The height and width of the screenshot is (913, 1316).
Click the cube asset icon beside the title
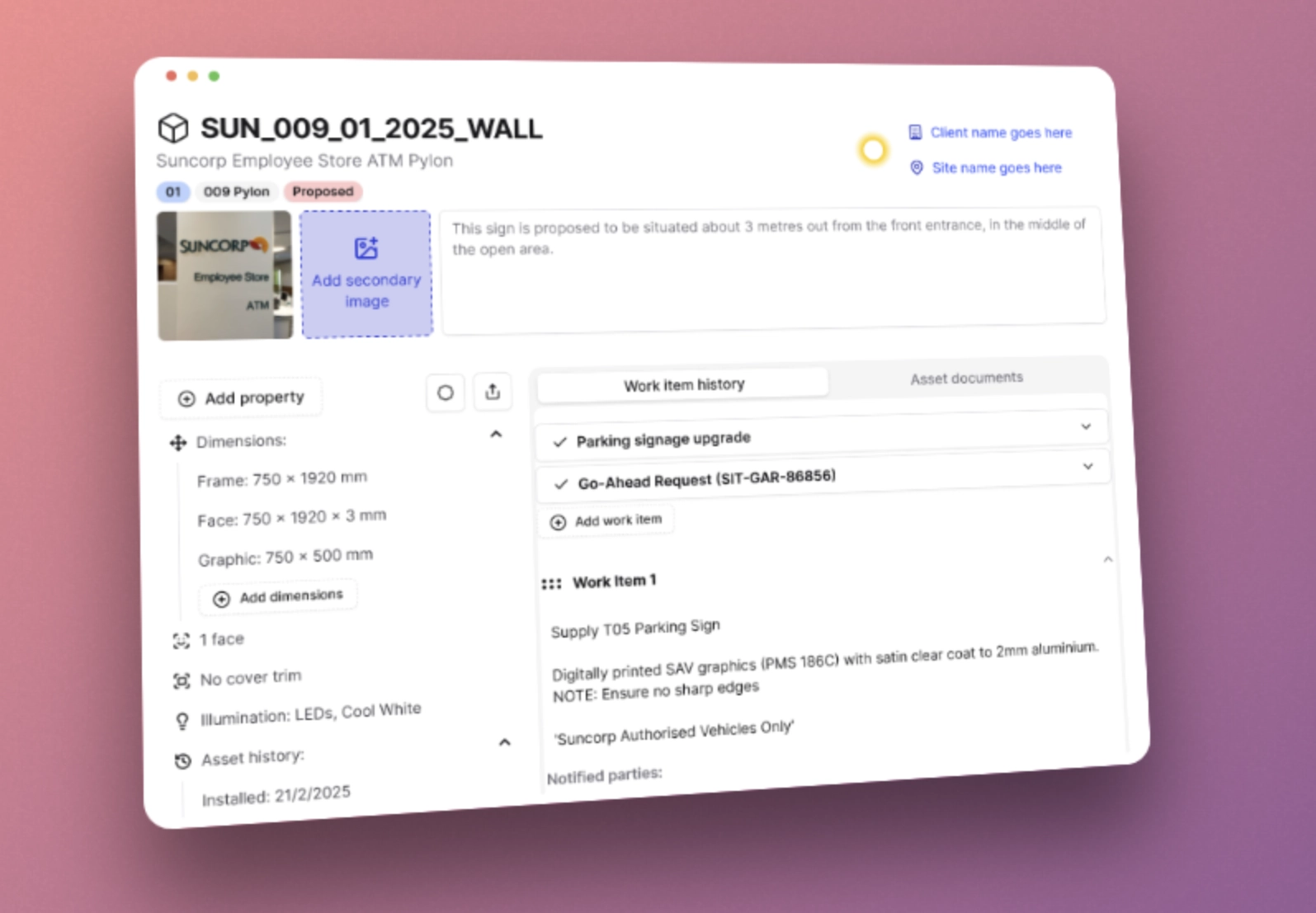[173, 128]
